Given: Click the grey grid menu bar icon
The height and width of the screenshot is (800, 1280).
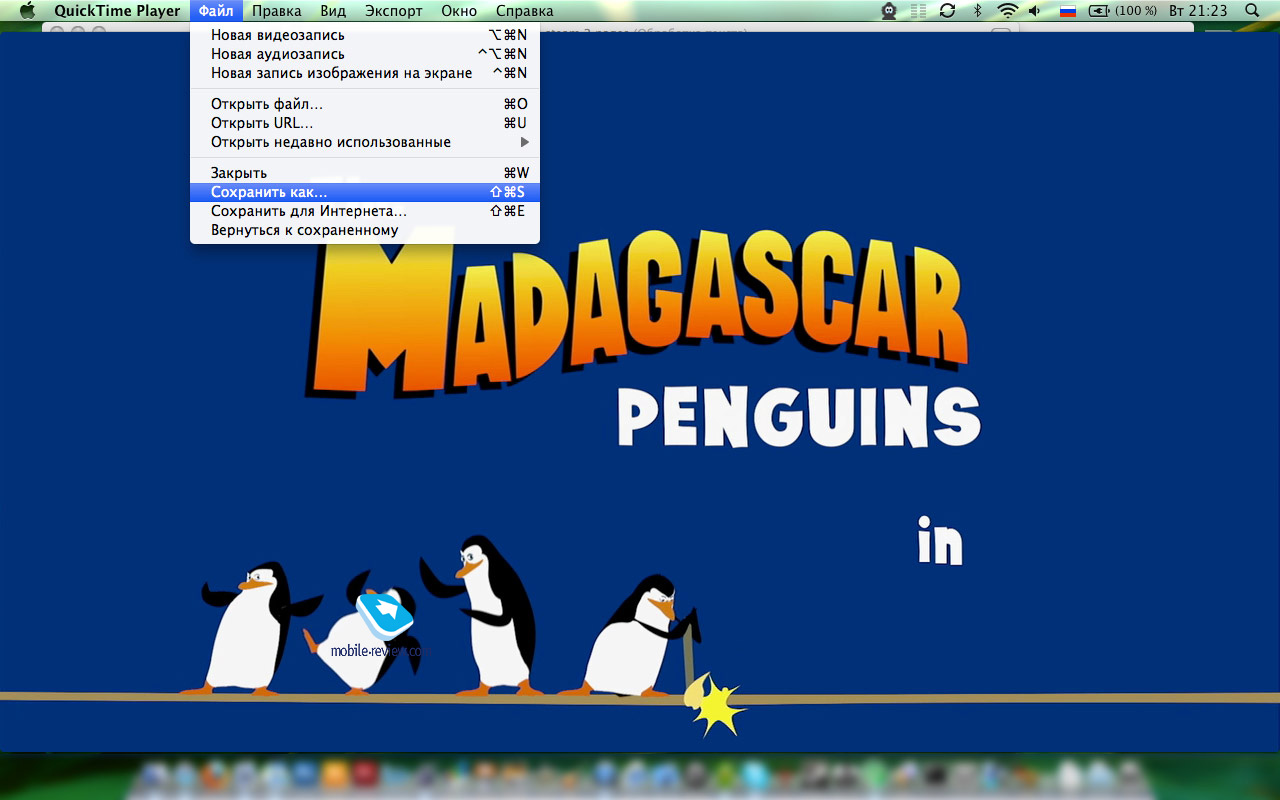Looking at the screenshot, I should click(918, 11).
